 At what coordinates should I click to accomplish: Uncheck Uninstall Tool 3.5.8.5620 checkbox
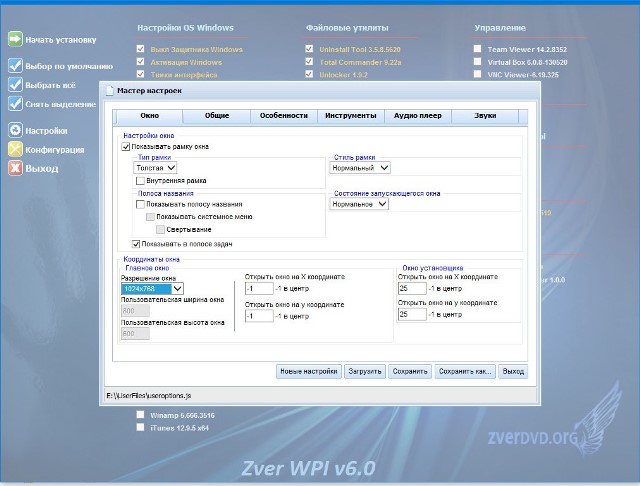coord(309,49)
